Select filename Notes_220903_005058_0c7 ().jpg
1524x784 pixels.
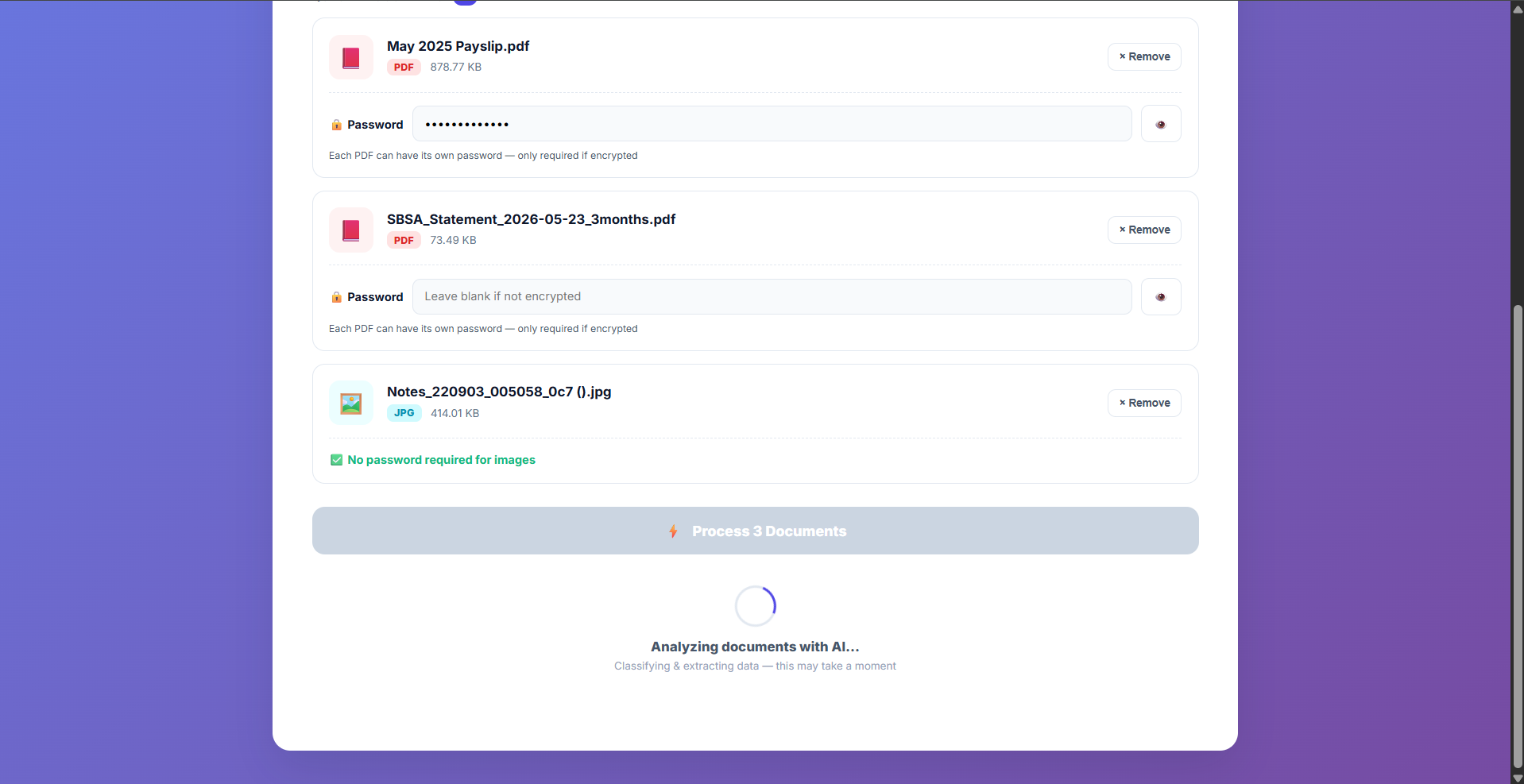click(x=499, y=392)
